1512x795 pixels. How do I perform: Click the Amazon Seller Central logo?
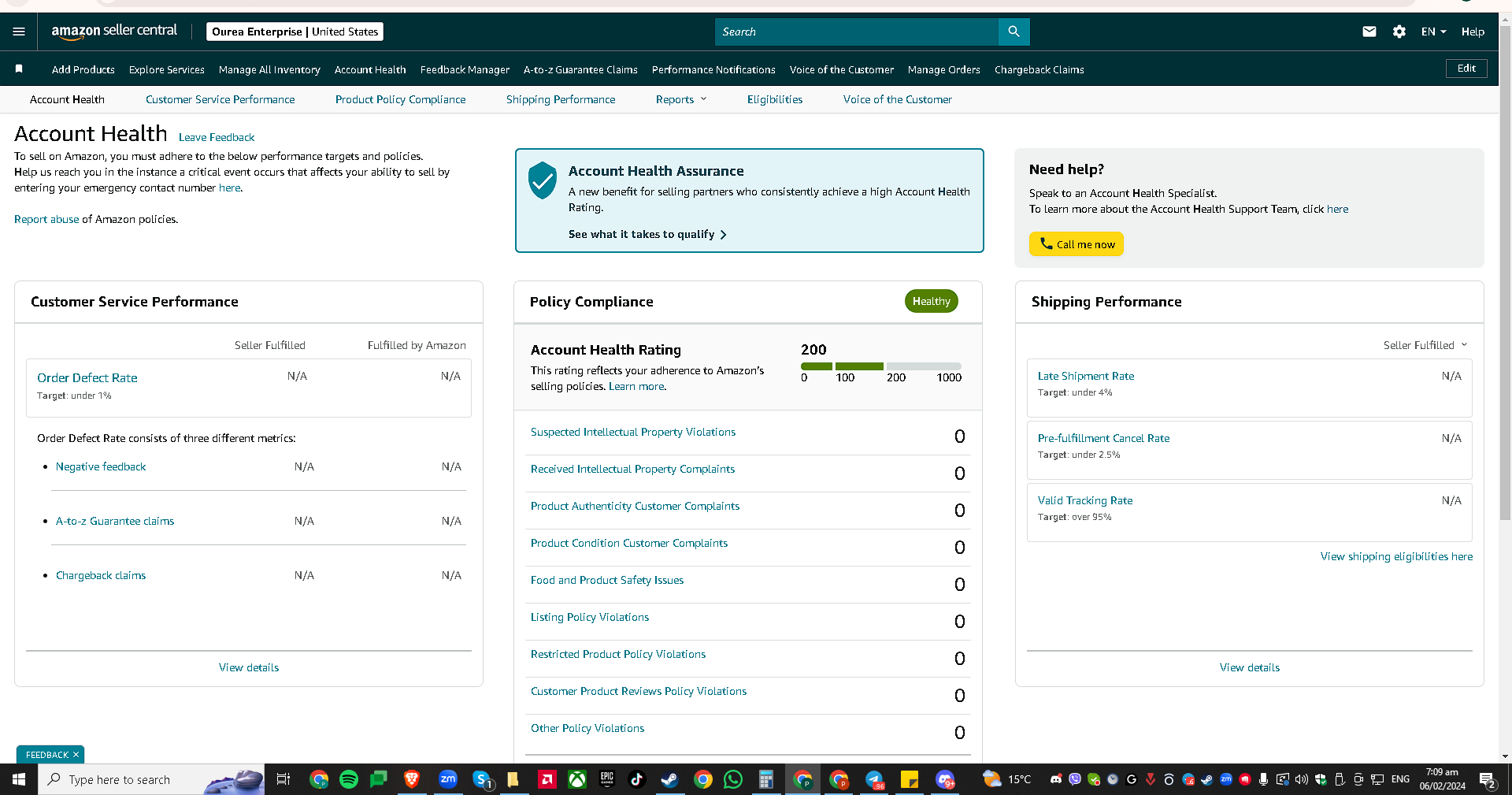pyautogui.click(x=114, y=32)
